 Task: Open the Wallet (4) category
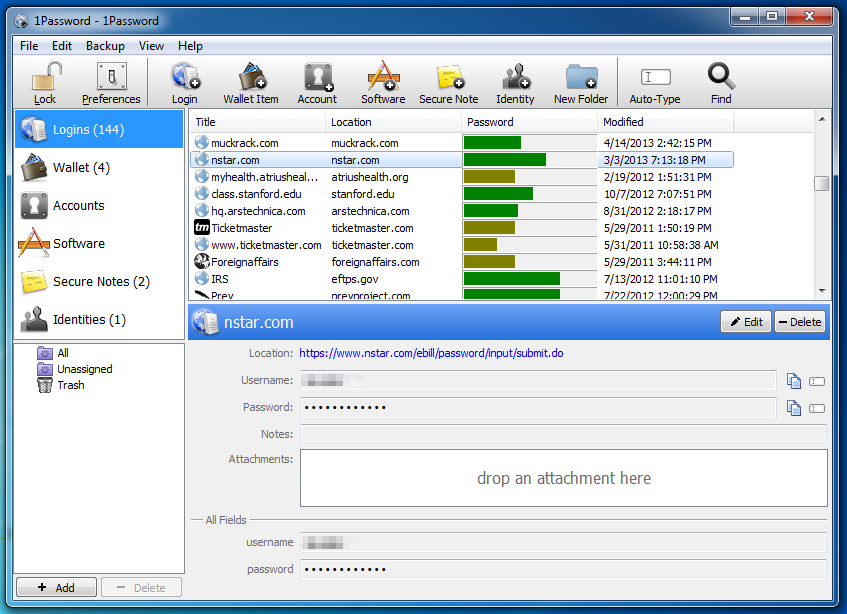99,167
